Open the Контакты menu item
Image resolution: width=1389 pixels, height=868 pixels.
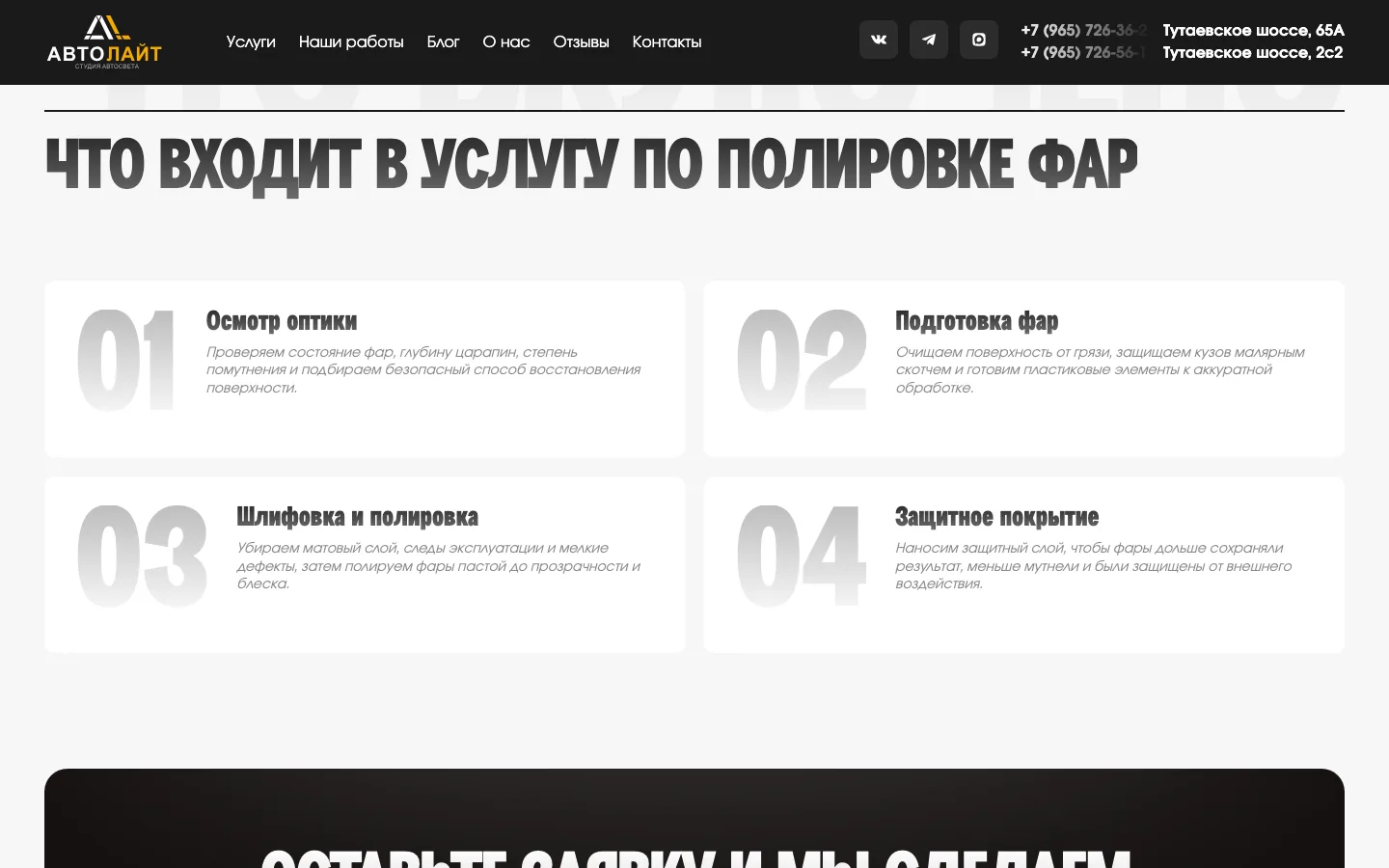[667, 41]
